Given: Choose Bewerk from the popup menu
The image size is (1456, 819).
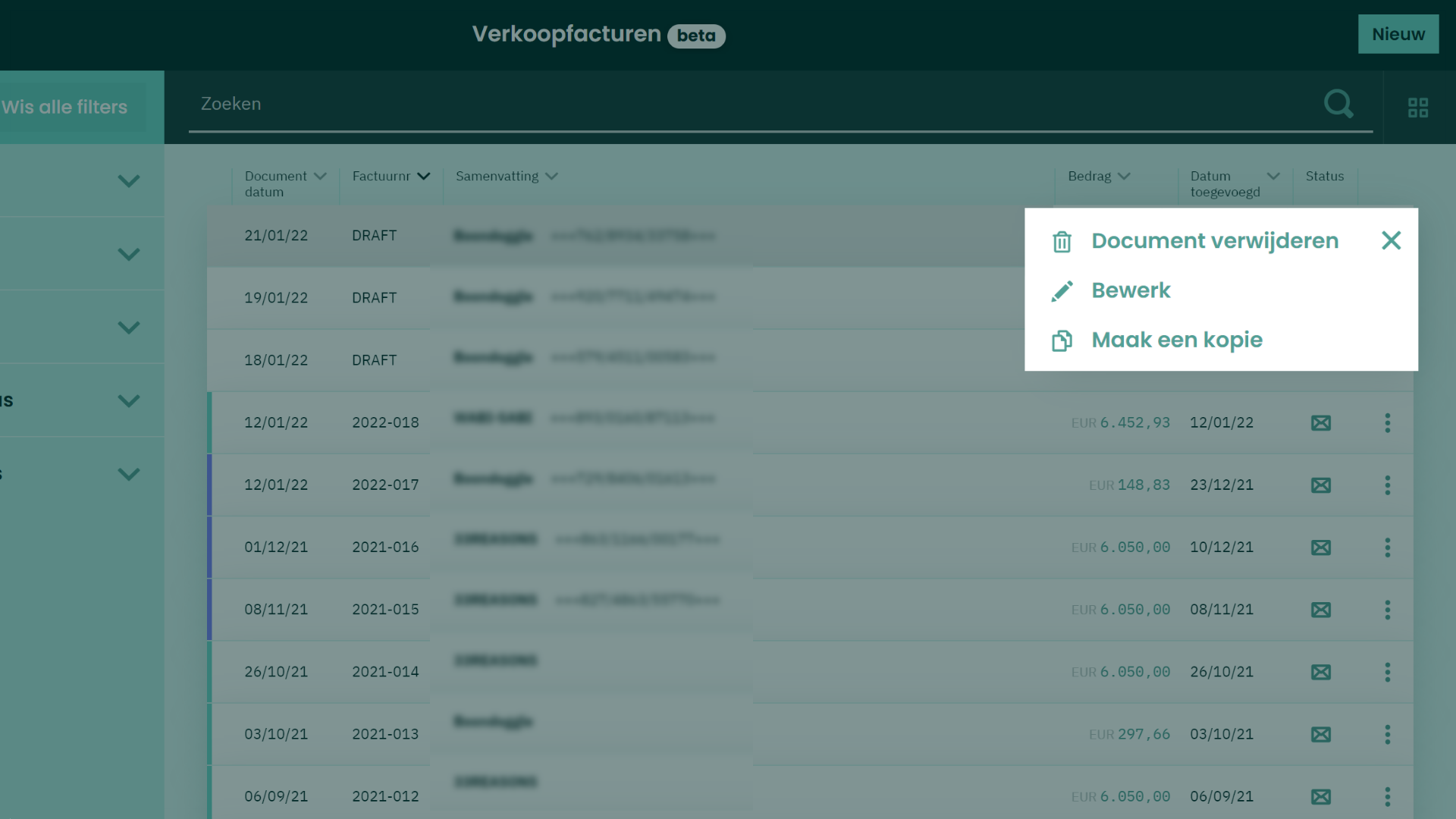Looking at the screenshot, I should [1131, 290].
